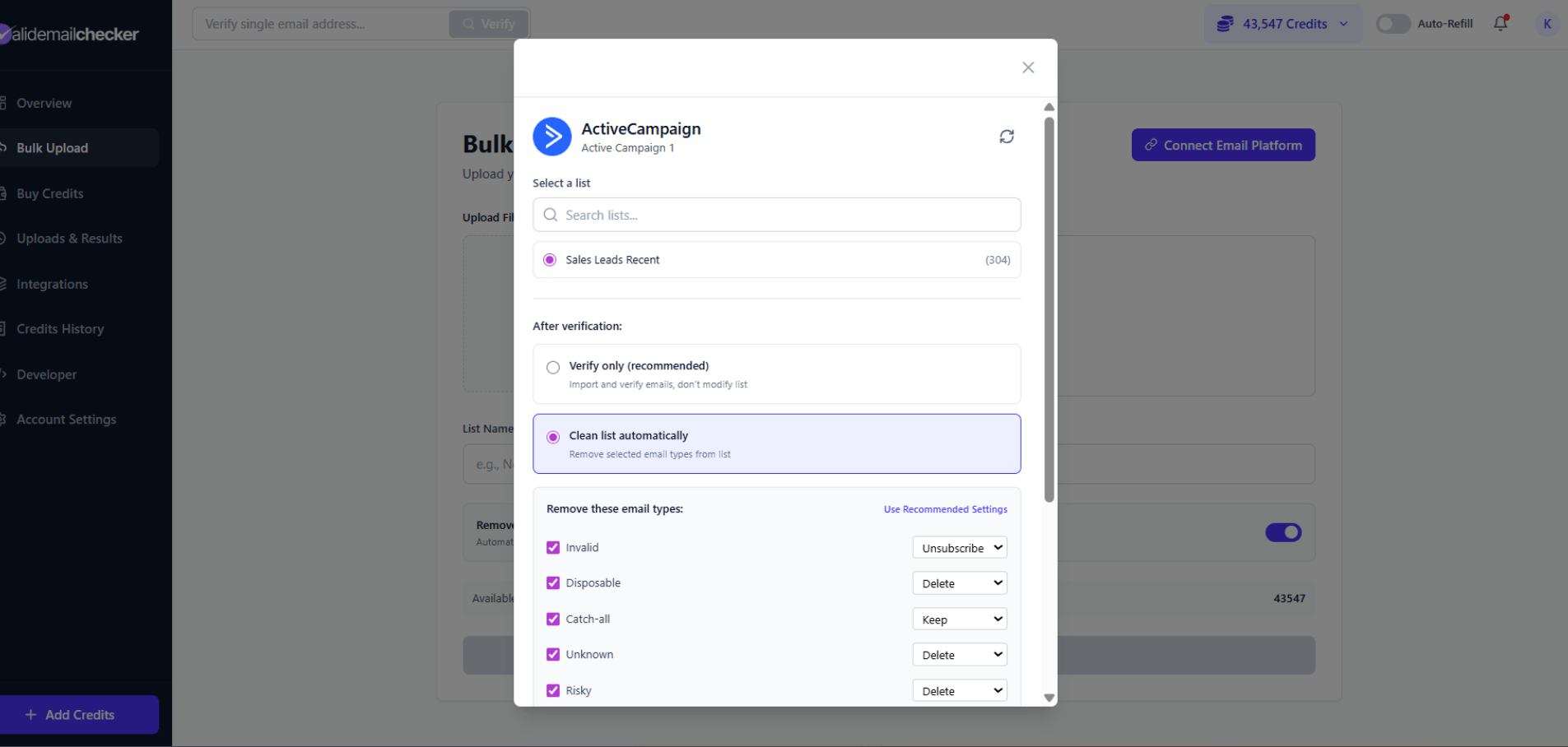Refresh the ActiveCampaign lists
Screen dimensions: 1568x747
click(1007, 136)
